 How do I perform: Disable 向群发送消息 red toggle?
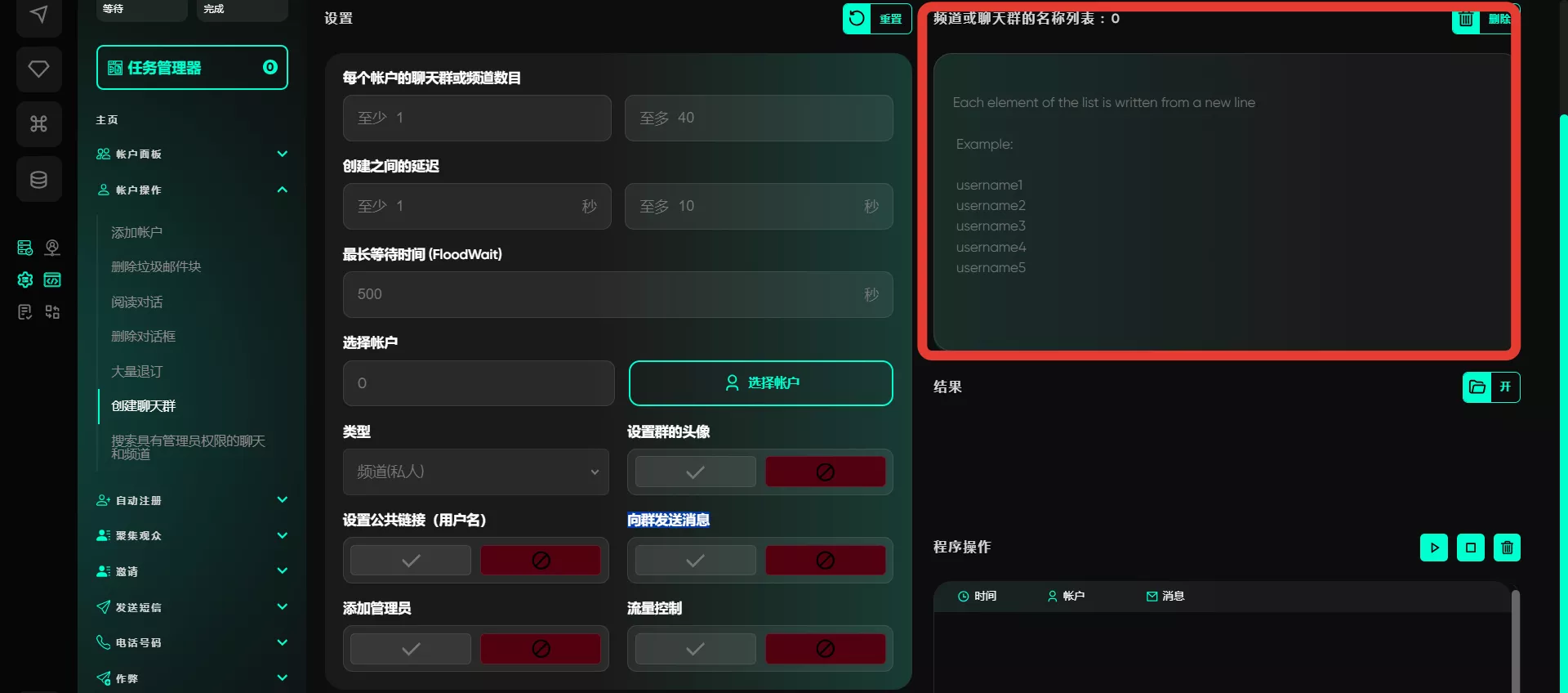pyautogui.click(x=825, y=561)
